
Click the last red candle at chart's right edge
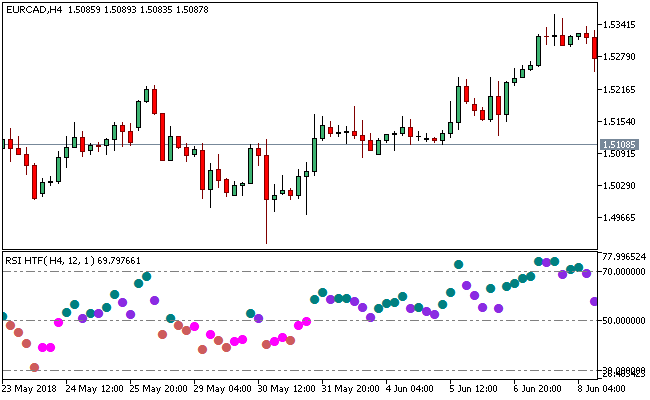tap(595, 48)
